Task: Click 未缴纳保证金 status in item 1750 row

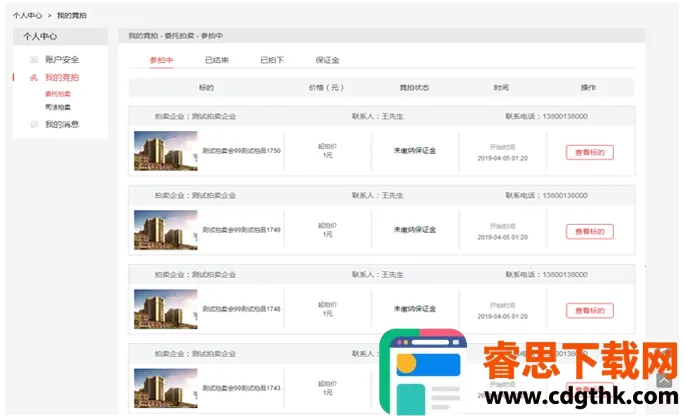Action: pyautogui.click(x=415, y=151)
